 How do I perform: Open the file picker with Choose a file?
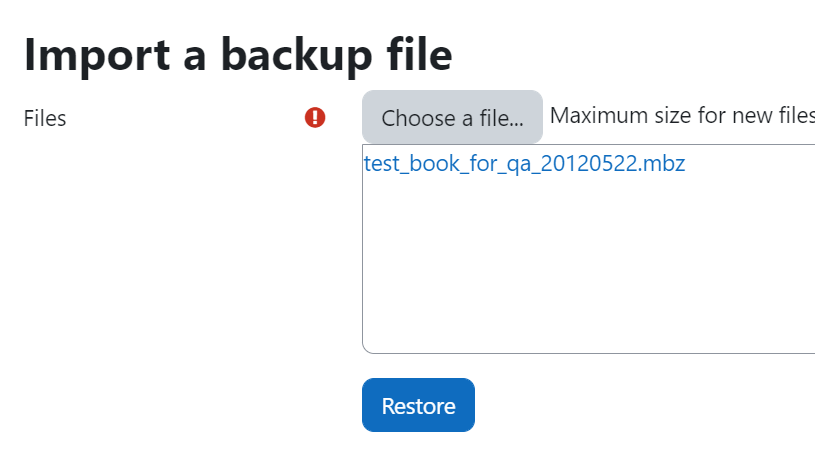click(x=452, y=117)
